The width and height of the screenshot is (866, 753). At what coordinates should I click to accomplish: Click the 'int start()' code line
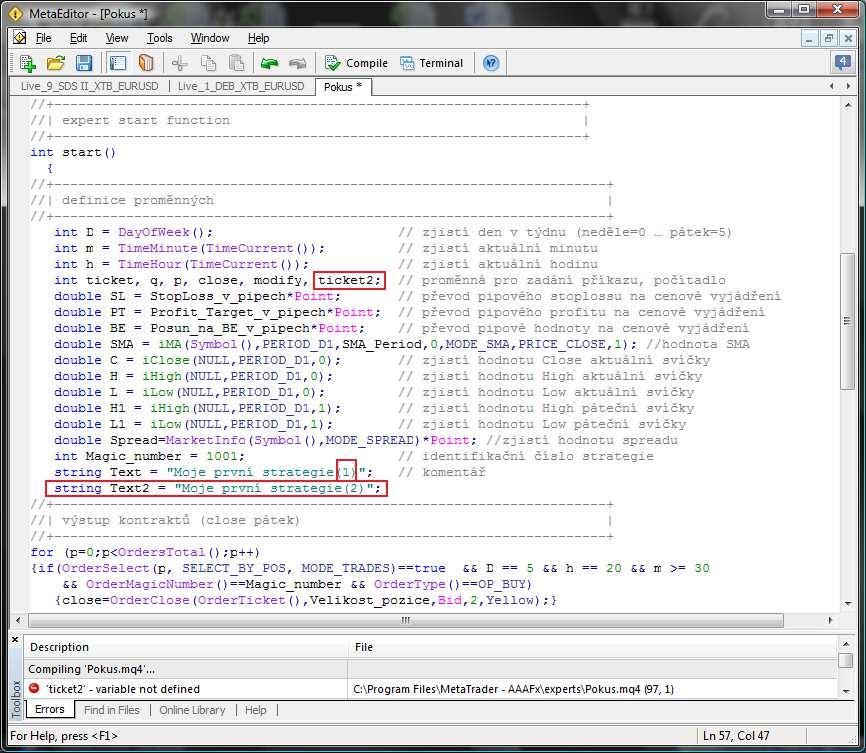pyautogui.click(x=73, y=152)
